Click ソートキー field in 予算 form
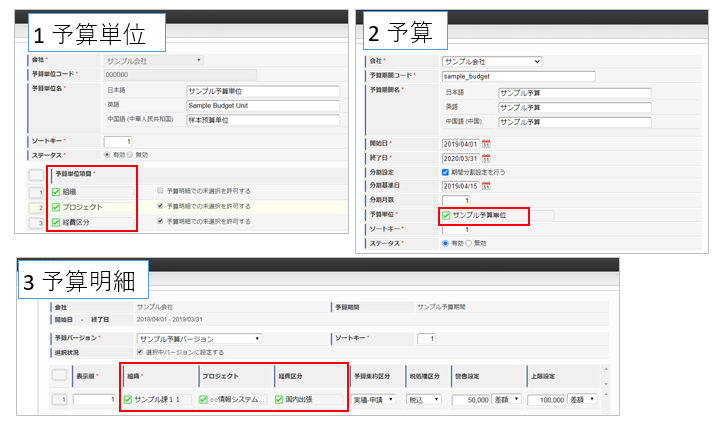The width and height of the screenshot is (718, 427). 456,229
